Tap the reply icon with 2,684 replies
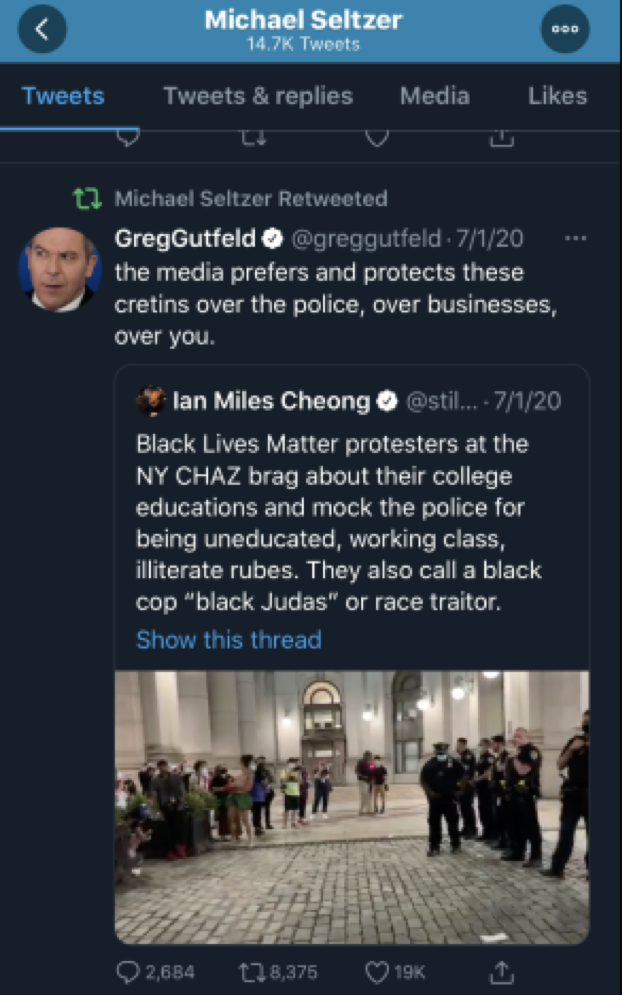Screen dimensions: 622x996 (129, 971)
